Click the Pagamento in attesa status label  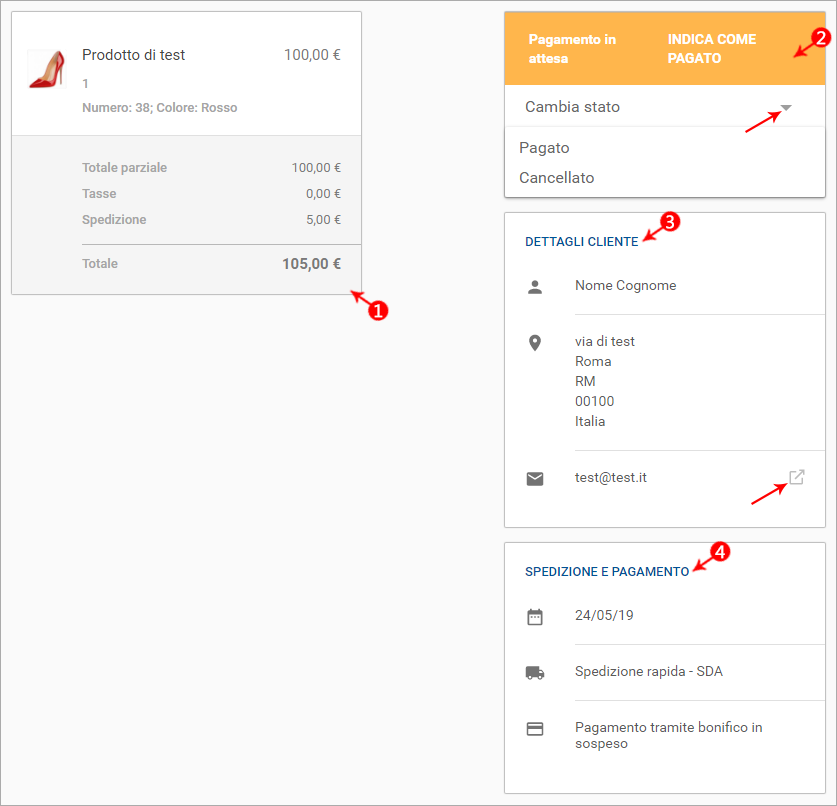coord(572,49)
